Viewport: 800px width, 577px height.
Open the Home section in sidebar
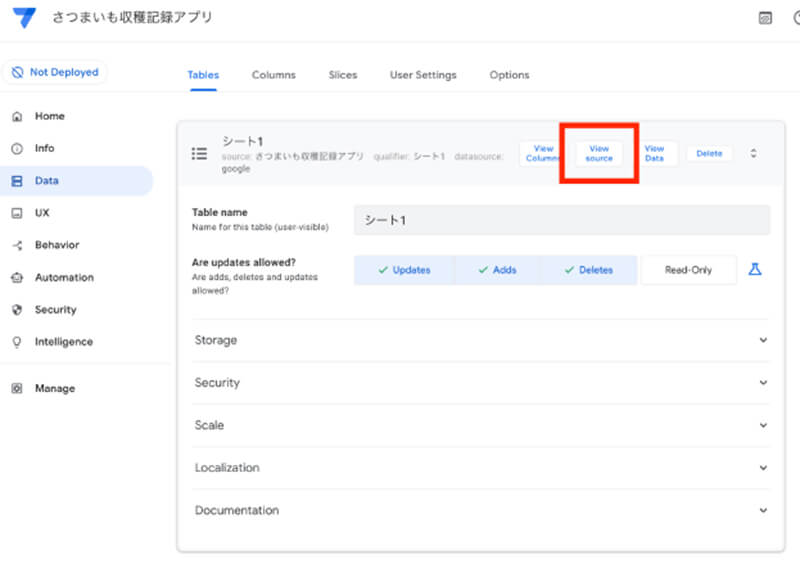coord(49,116)
